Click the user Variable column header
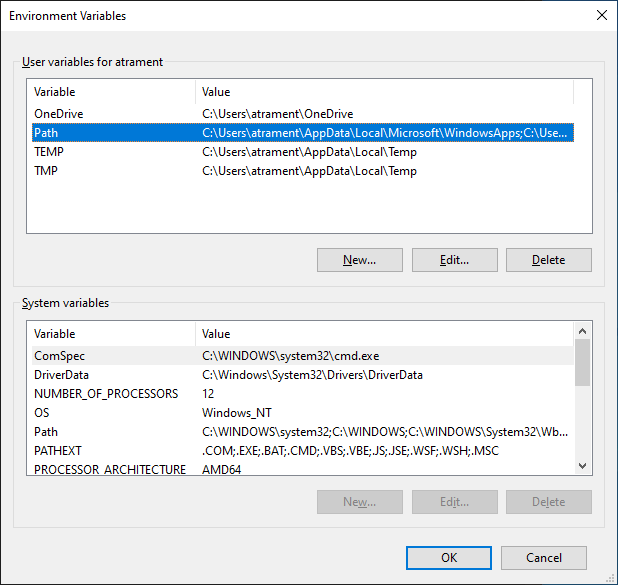 110,92
